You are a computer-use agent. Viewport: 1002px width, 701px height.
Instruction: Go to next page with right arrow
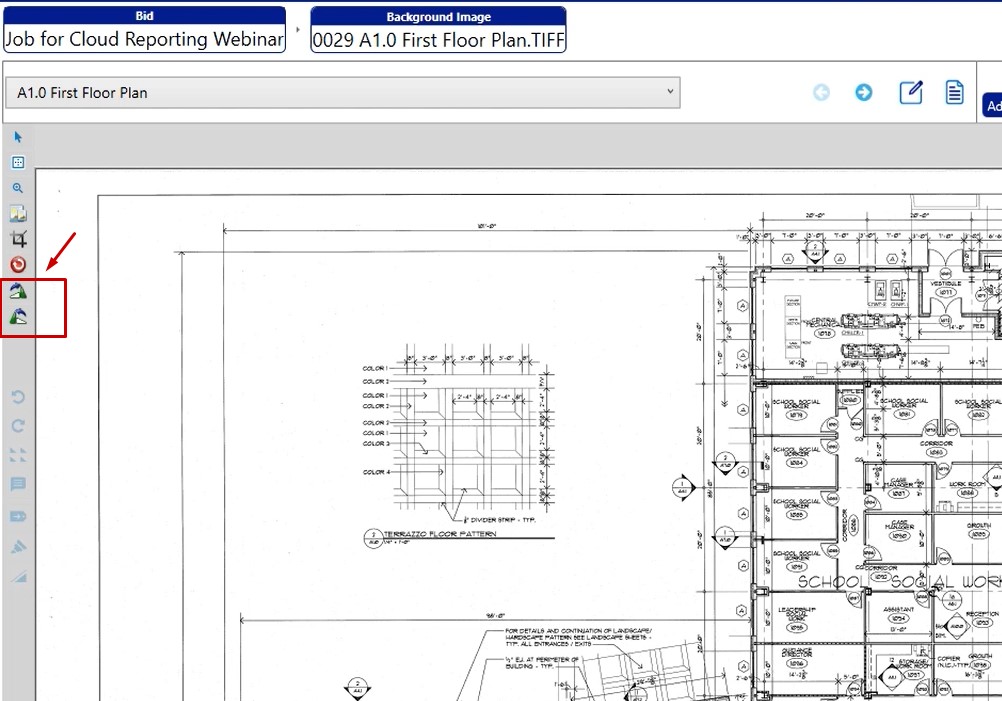863,93
